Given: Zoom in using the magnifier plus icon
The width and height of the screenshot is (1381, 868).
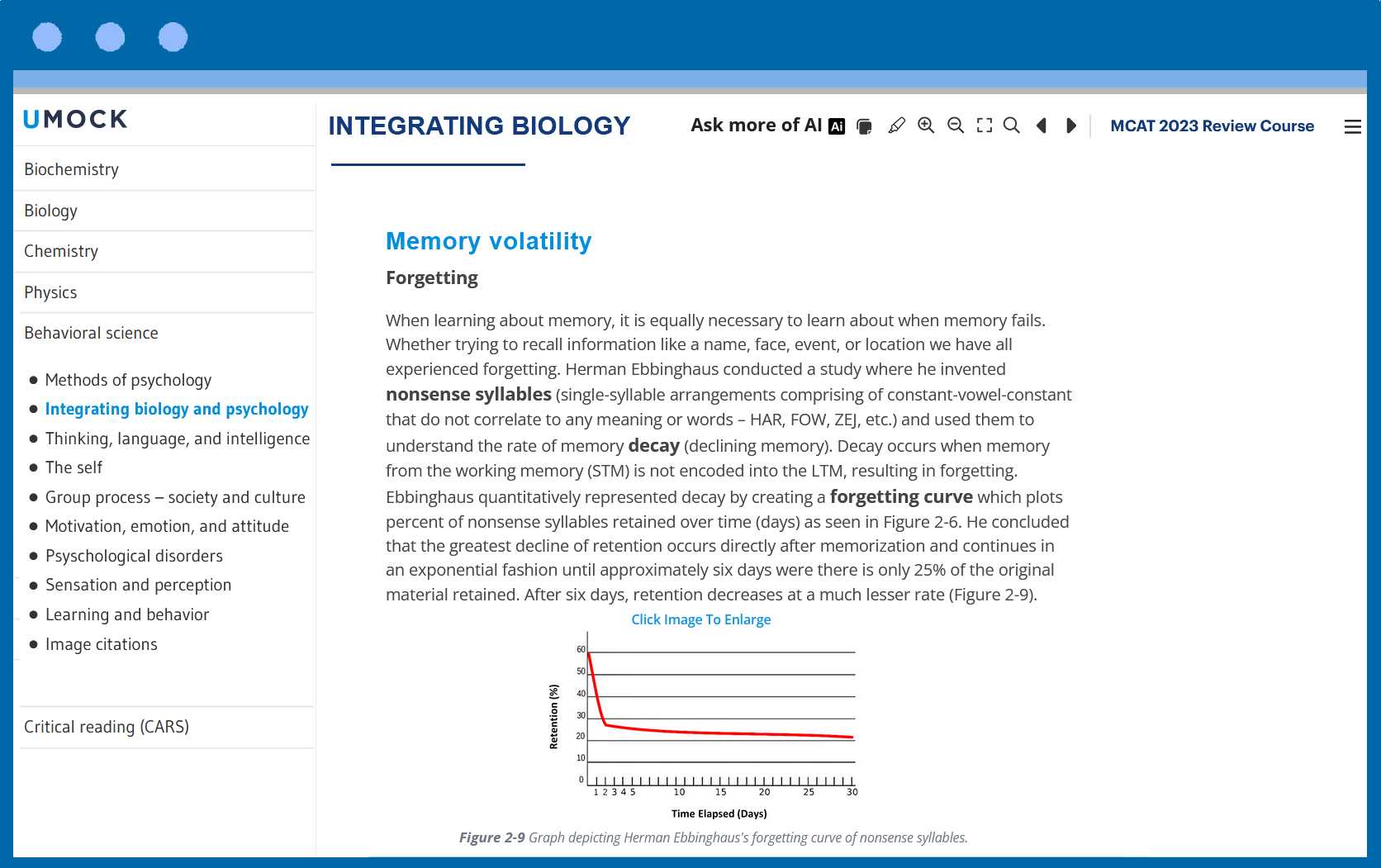Looking at the screenshot, I should pos(926,126).
